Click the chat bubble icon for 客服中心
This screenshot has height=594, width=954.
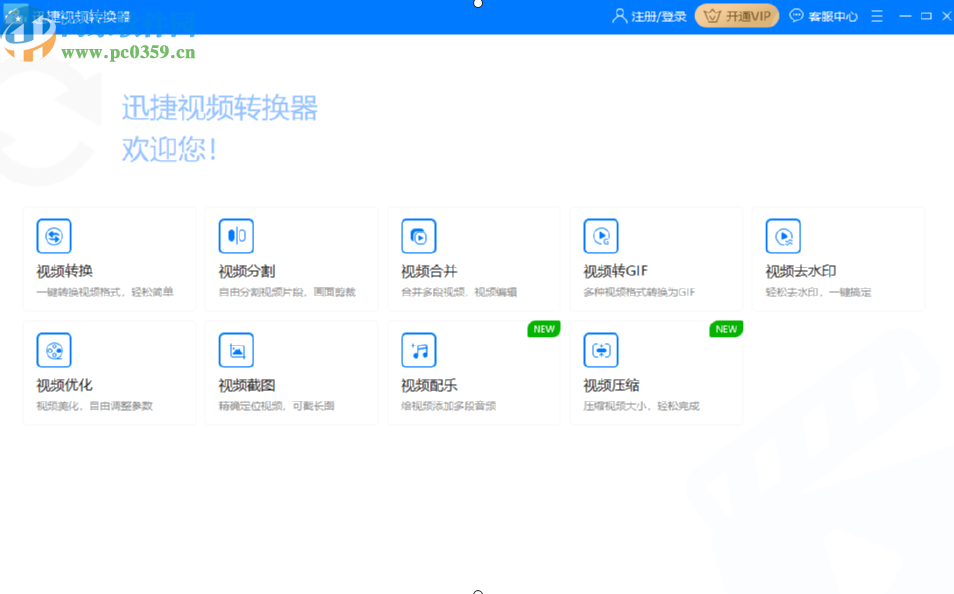click(x=796, y=16)
